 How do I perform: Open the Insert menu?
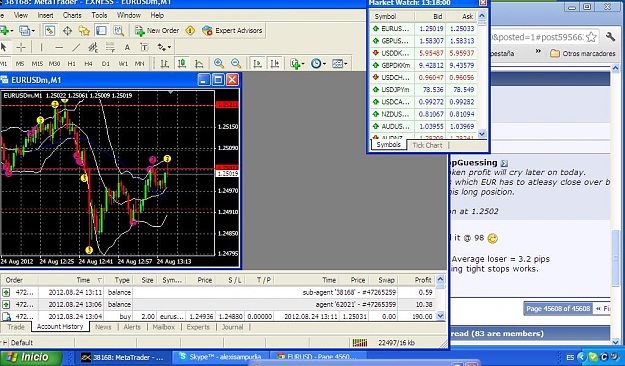(45, 15)
